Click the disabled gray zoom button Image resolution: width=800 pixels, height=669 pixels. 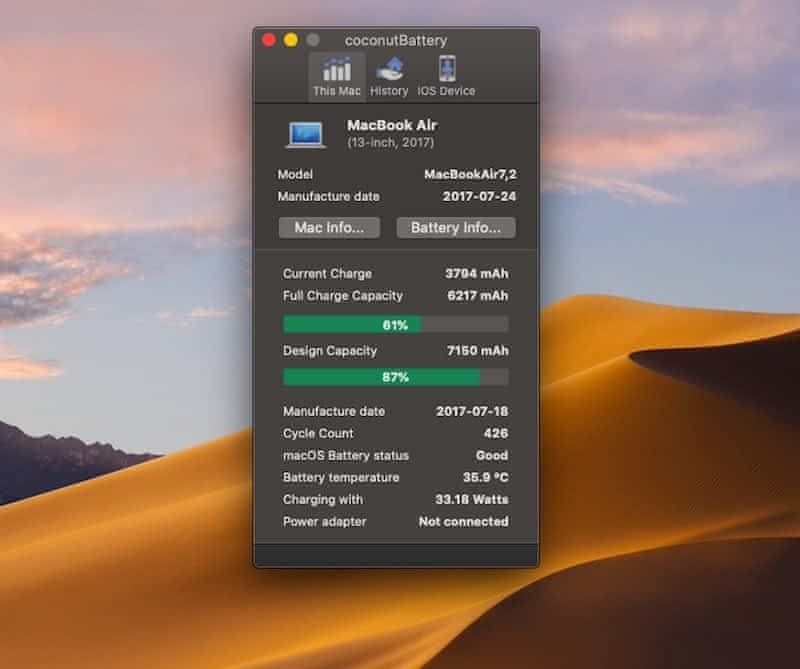313,40
